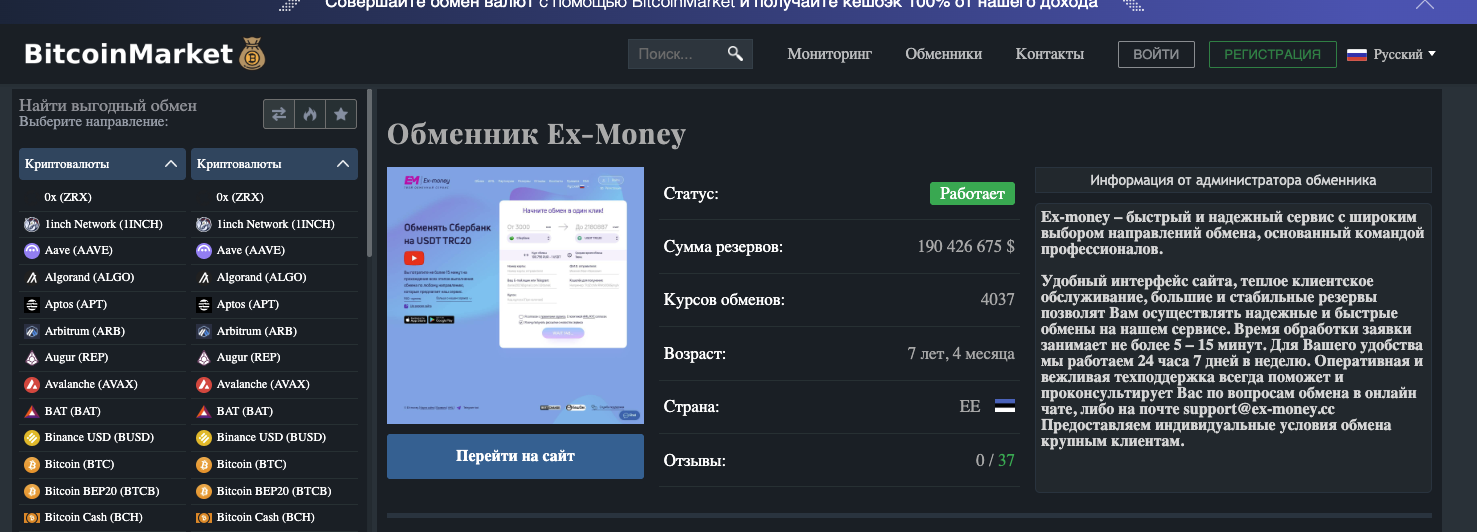Click the Aave icon in the second currency column
Viewport: 1477px width, 532px height.
click(204, 251)
